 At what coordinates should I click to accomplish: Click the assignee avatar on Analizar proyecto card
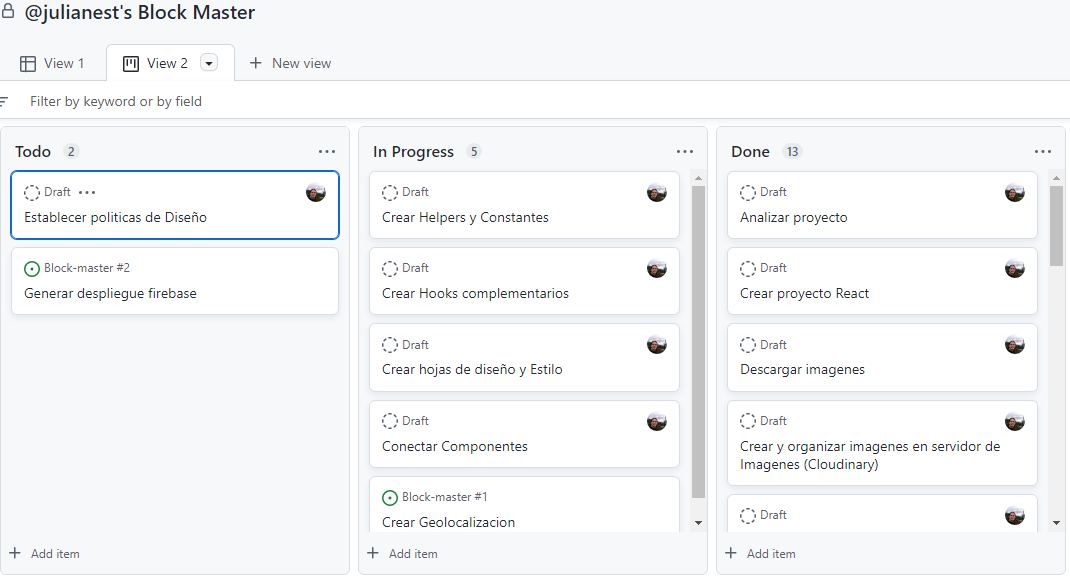1015,192
